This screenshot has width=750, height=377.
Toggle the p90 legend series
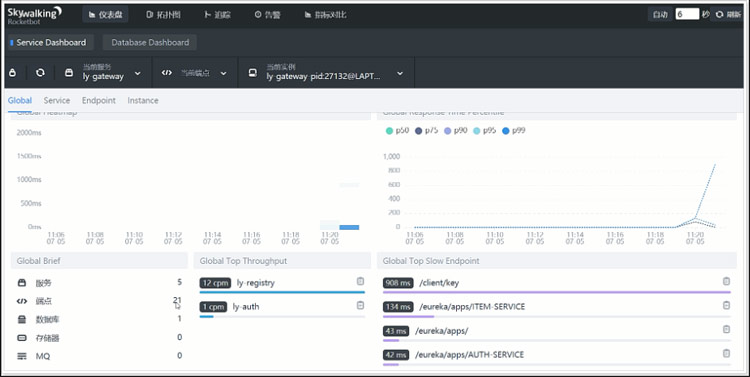[455, 131]
